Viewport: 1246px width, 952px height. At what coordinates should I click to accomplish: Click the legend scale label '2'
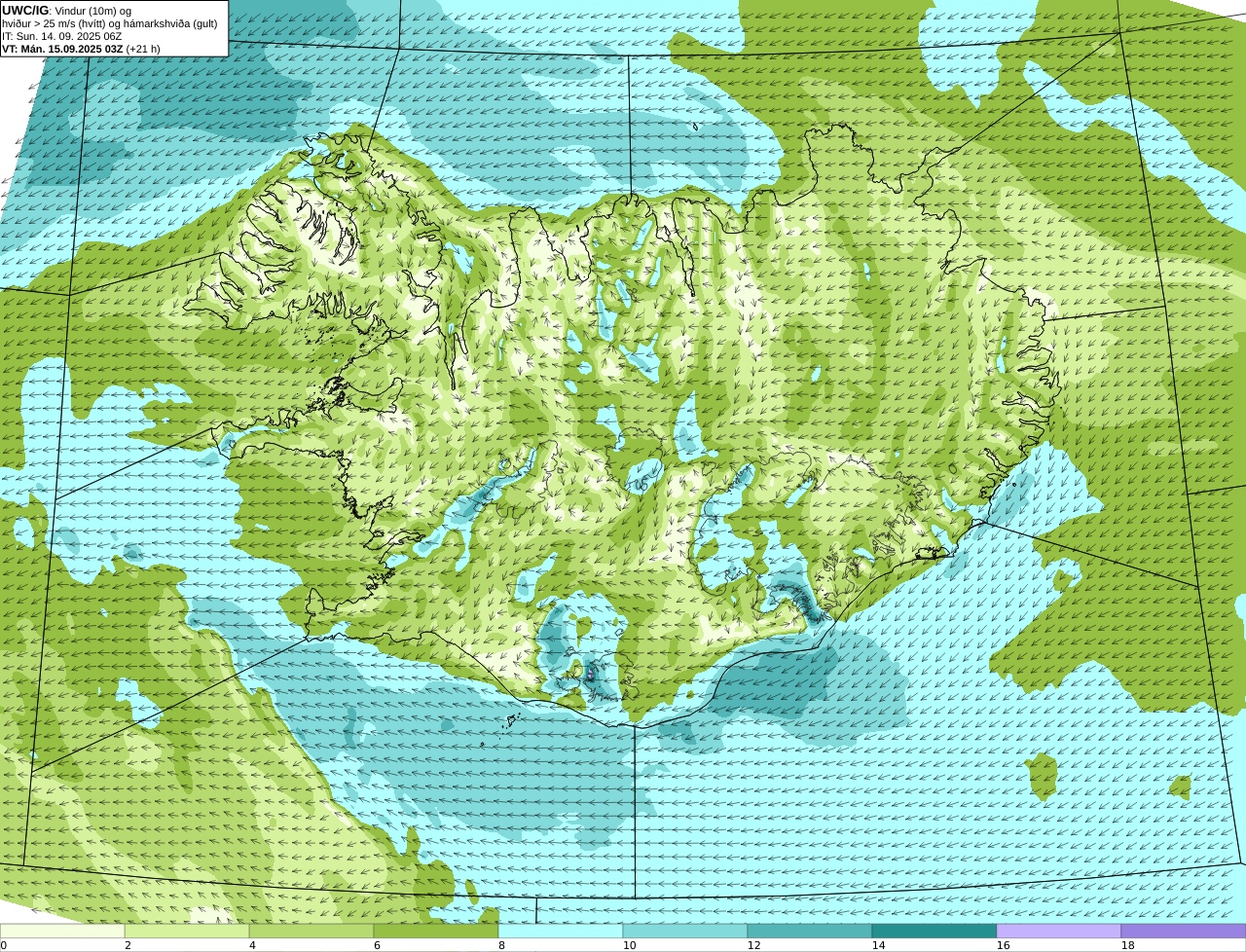click(128, 945)
